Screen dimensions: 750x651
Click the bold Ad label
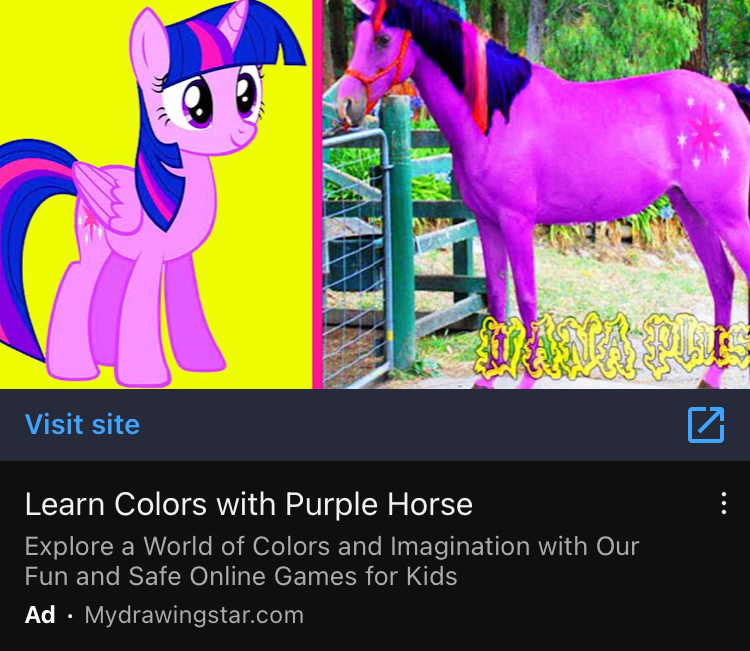click(40, 615)
